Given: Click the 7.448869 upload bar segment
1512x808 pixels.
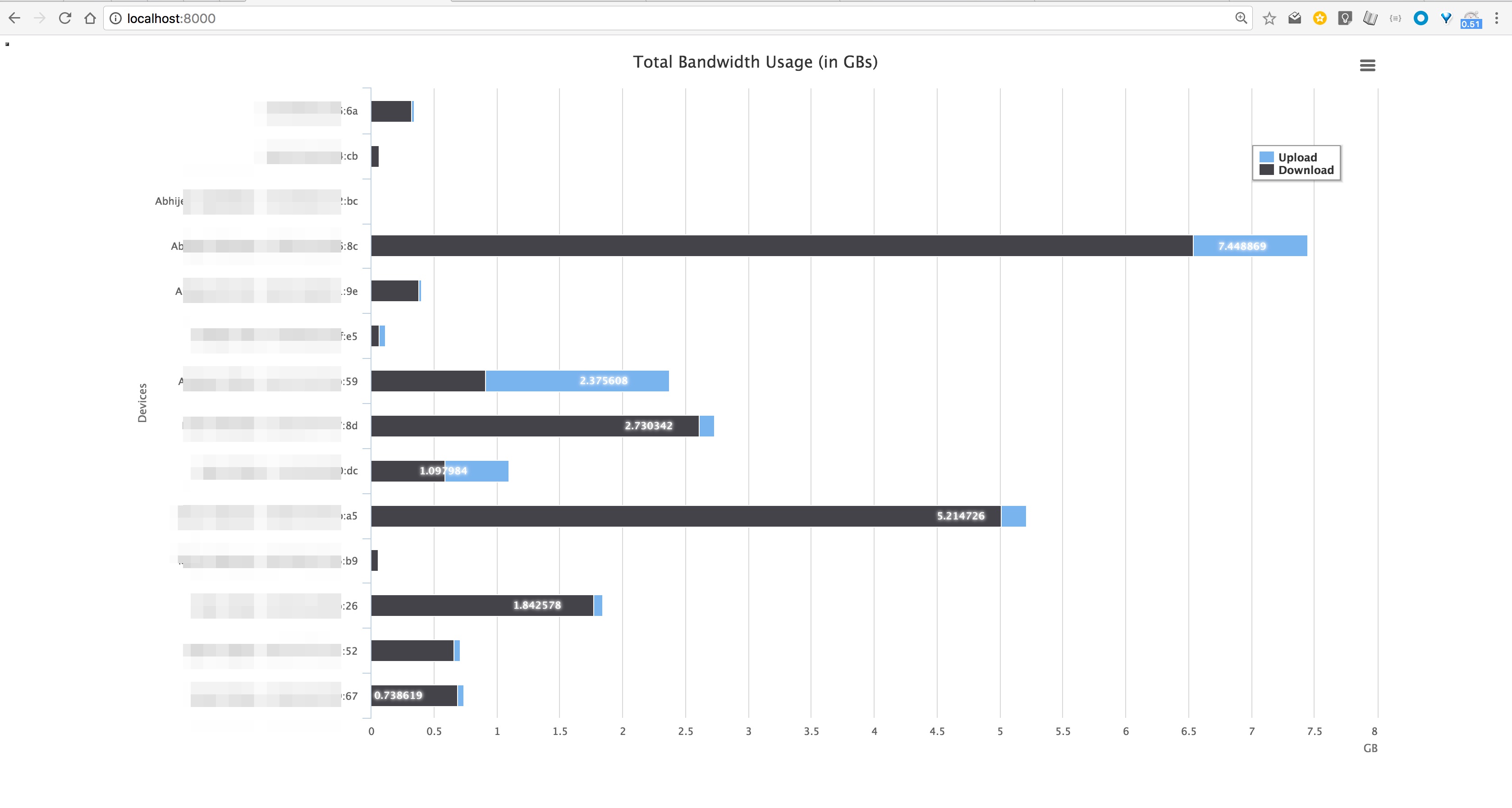Looking at the screenshot, I should pos(1250,246).
